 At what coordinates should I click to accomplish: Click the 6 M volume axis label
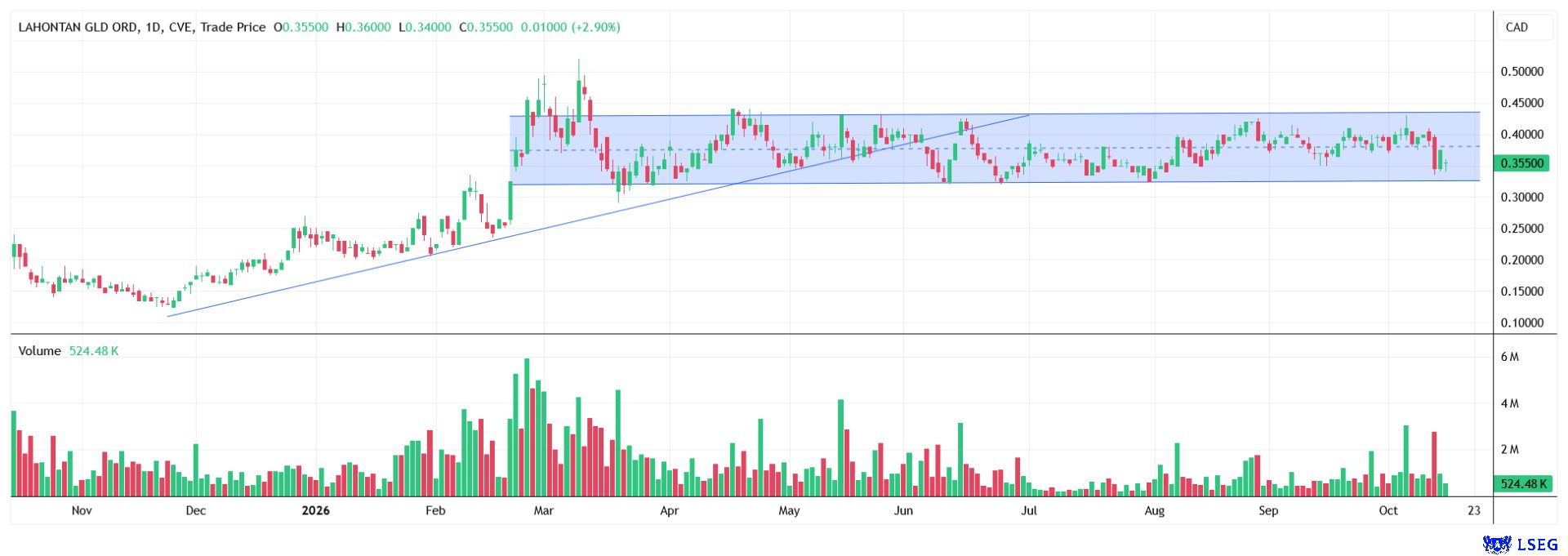pos(1510,357)
